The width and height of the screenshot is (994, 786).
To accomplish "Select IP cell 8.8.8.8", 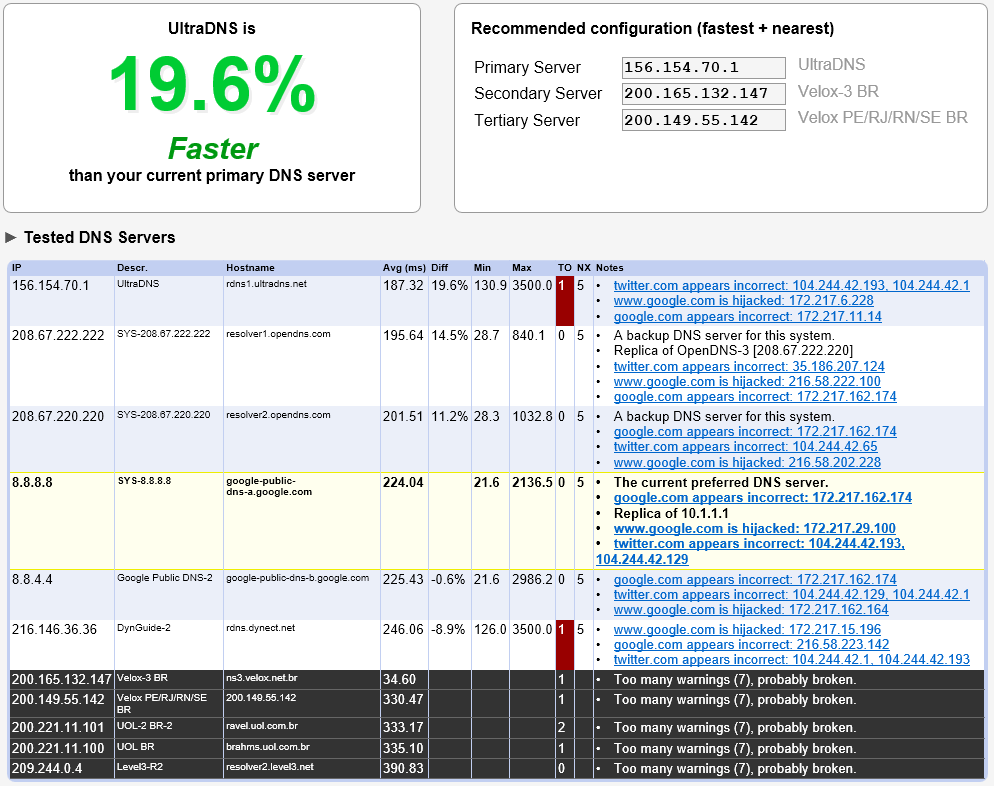I will [x=32, y=483].
